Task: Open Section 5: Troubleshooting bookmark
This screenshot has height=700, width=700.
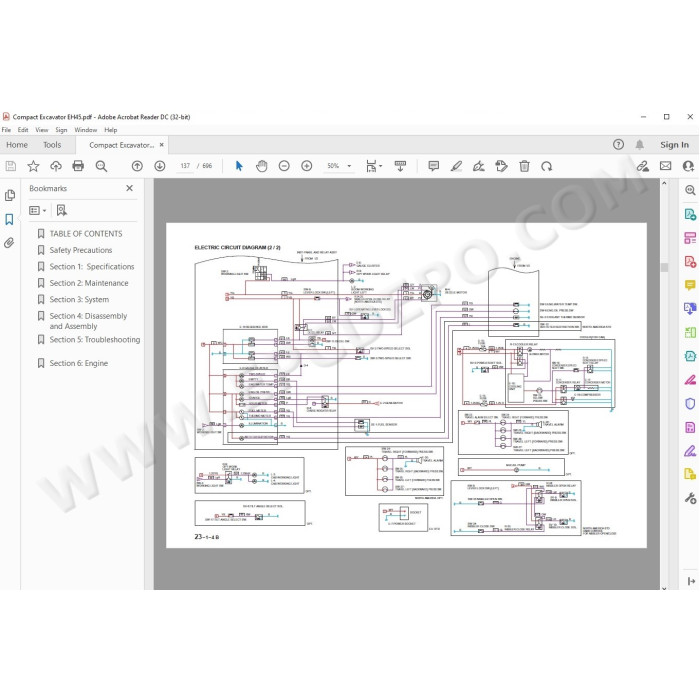Action: (95, 340)
